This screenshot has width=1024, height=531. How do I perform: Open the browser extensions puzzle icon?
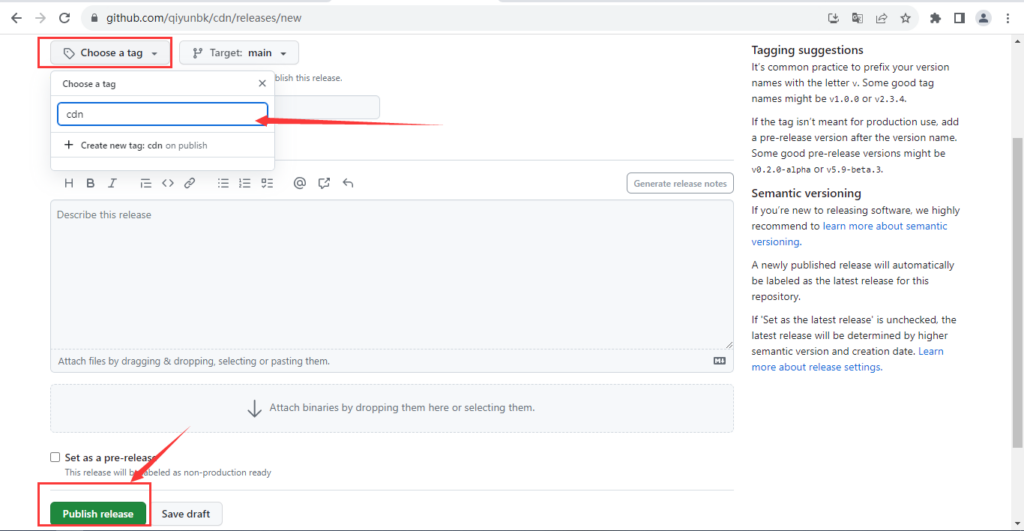point(935,18)
